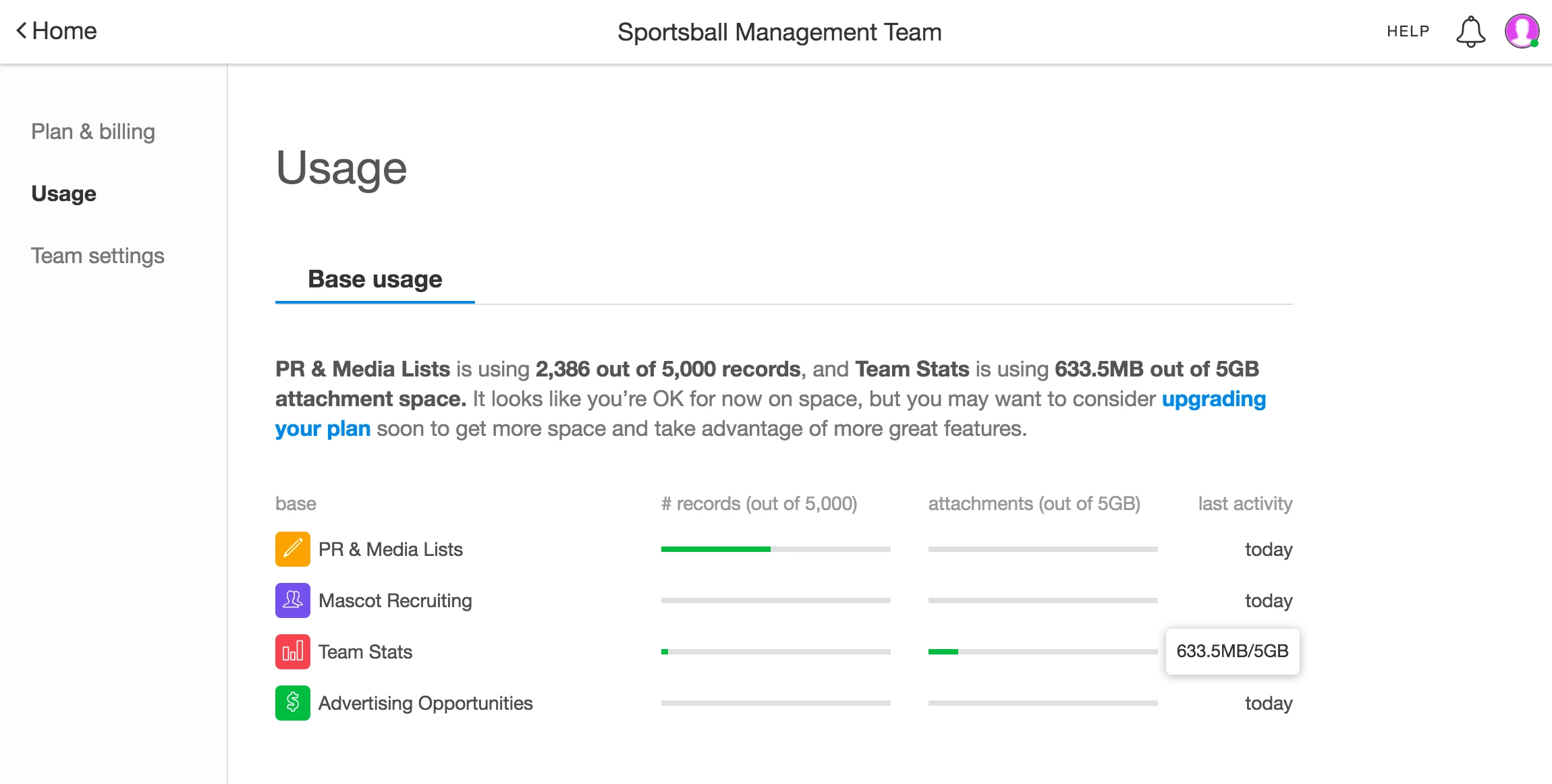Screen dimensions: 1552x784
Task: Click PR & Media Lists attachments bar
Action: 1043,549
